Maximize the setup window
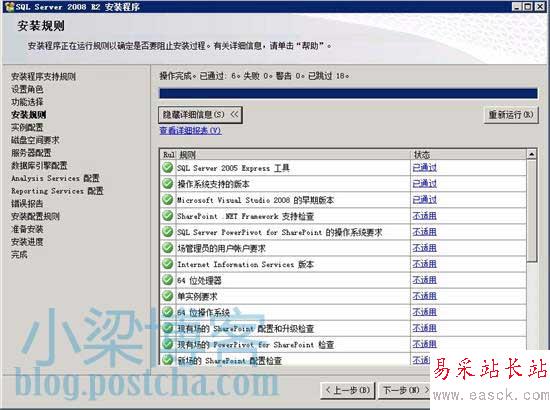550x410 pixels. point(528,7)
